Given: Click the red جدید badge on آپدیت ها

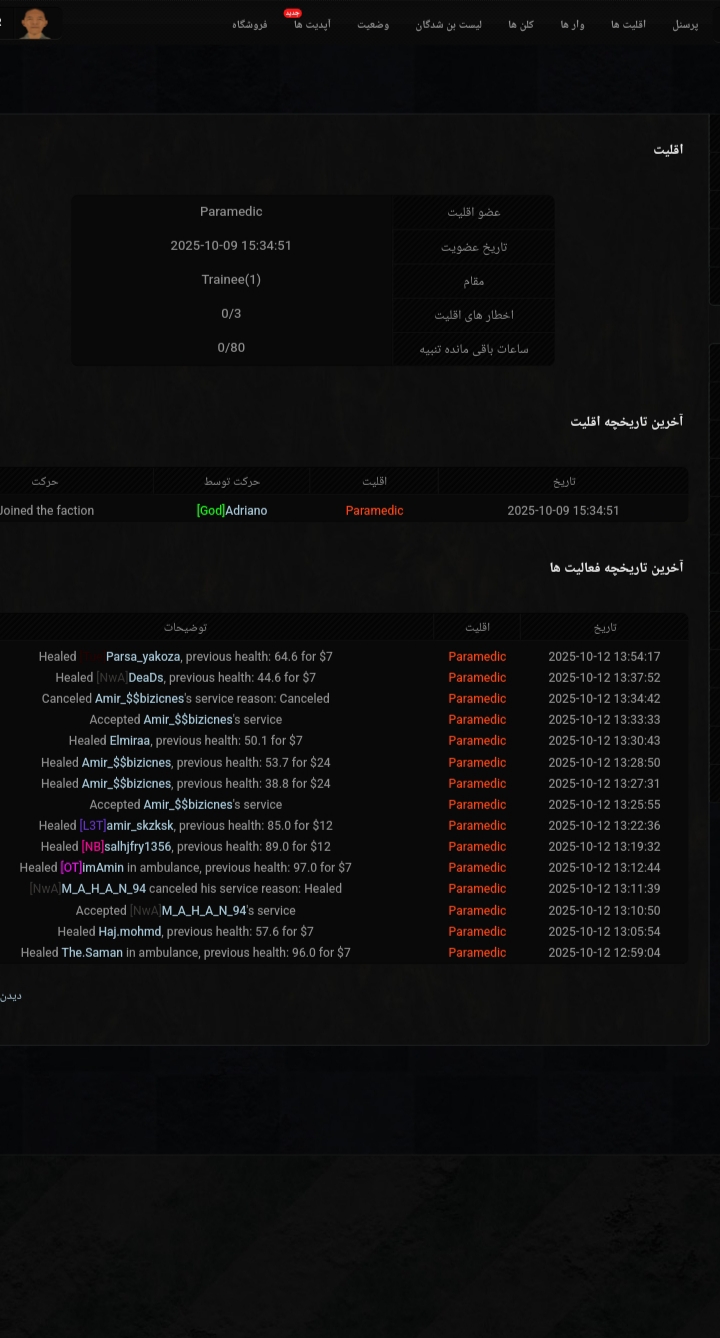Looking at the screenshot, I should tap(292, 13).
